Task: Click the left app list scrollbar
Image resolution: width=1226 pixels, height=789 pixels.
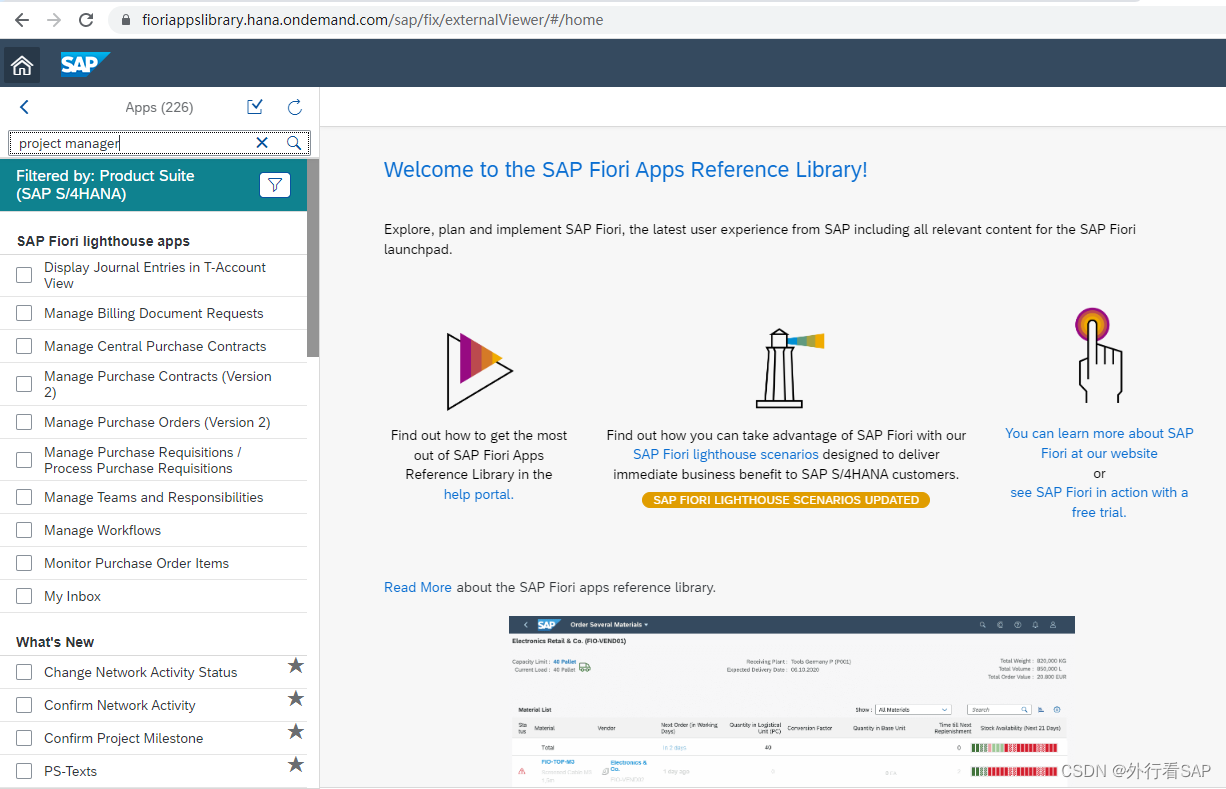Action: (x=313, y=258)
